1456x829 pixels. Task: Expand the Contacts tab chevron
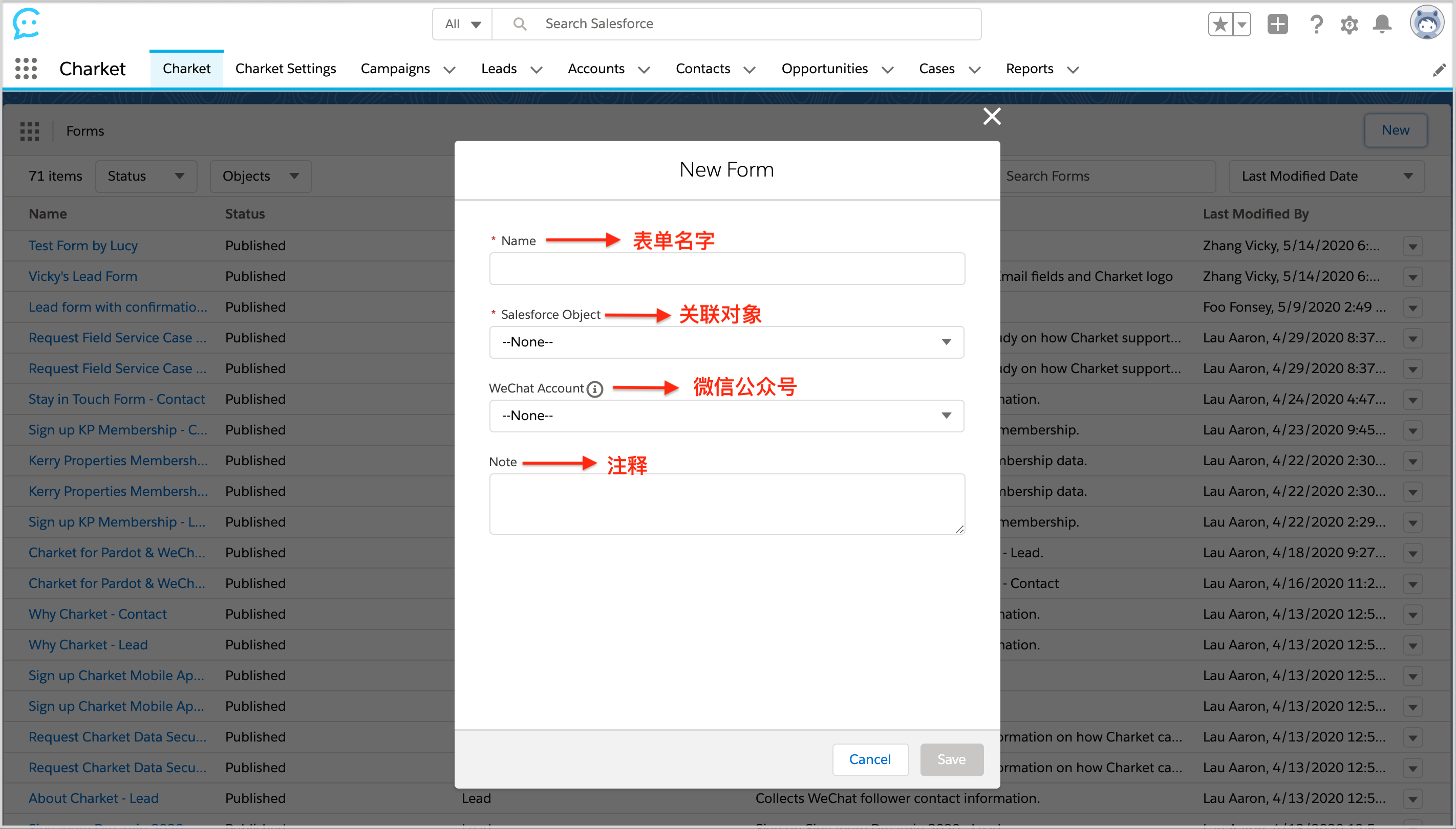[750, 70]
